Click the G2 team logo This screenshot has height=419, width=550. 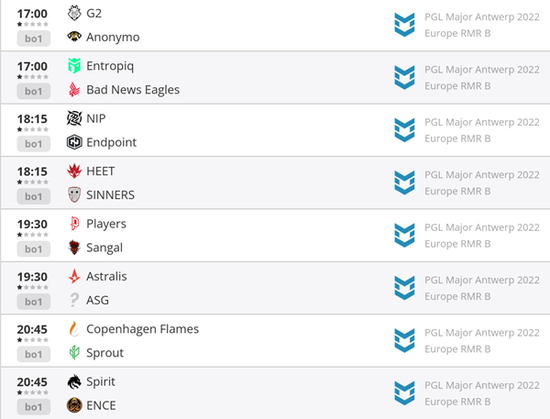[74, 13]
